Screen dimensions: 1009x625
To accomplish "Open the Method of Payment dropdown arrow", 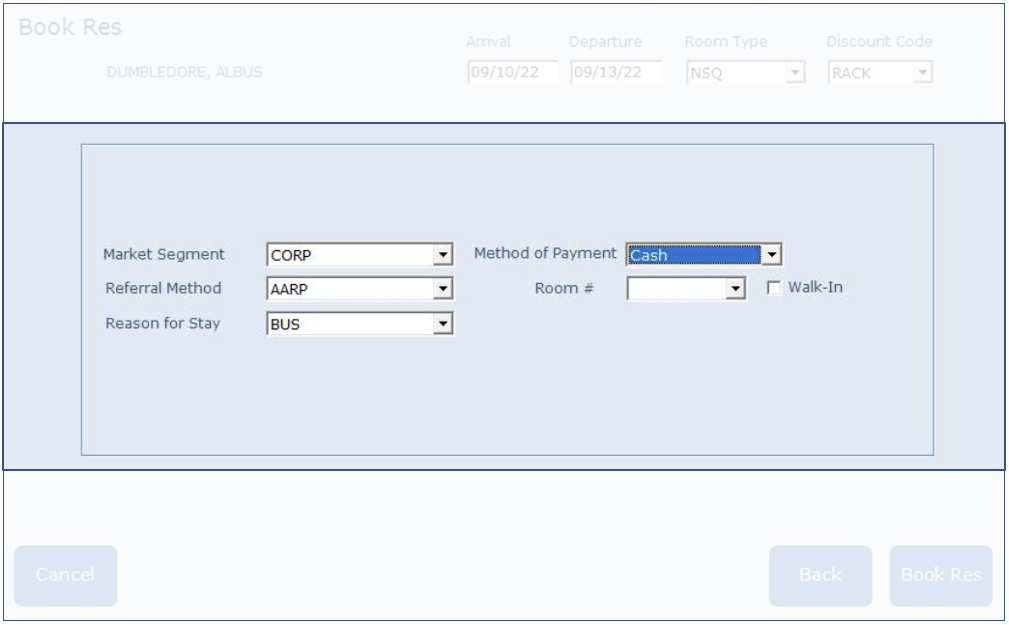I will (771, 255).
